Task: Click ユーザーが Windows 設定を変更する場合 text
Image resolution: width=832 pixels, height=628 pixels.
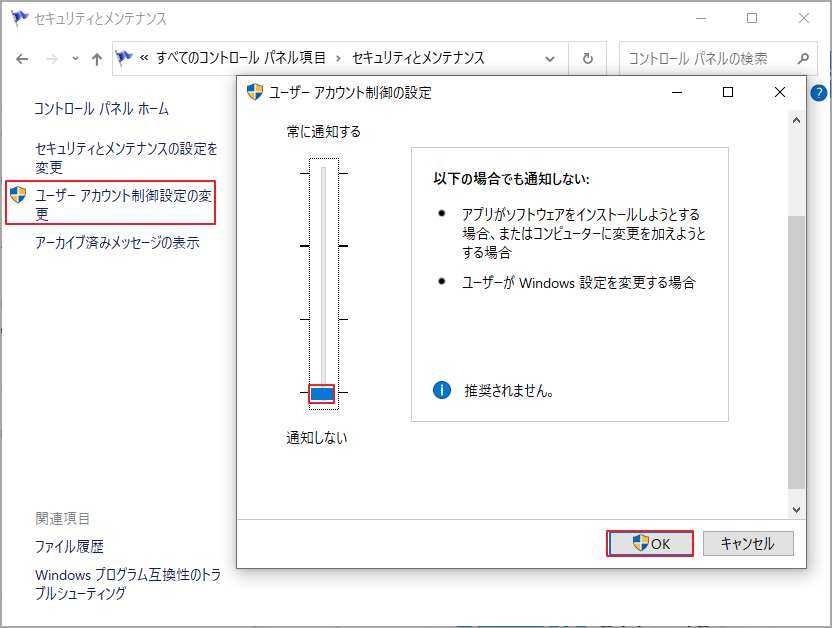Action: (578, 283)
